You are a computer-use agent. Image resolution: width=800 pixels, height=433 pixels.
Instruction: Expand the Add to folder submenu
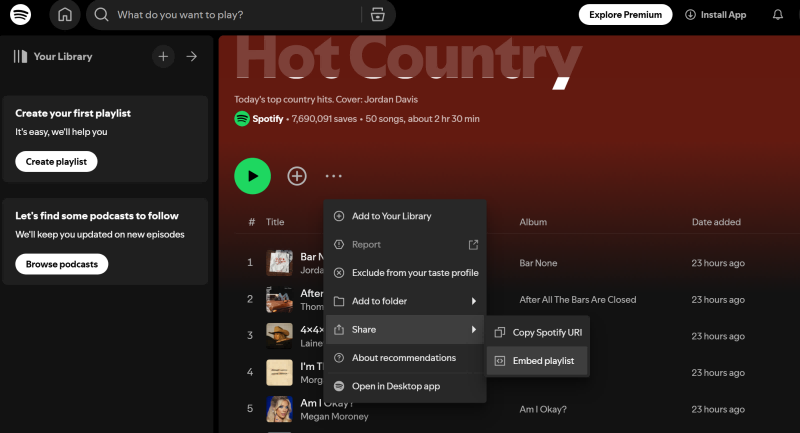tap(404, 301)
